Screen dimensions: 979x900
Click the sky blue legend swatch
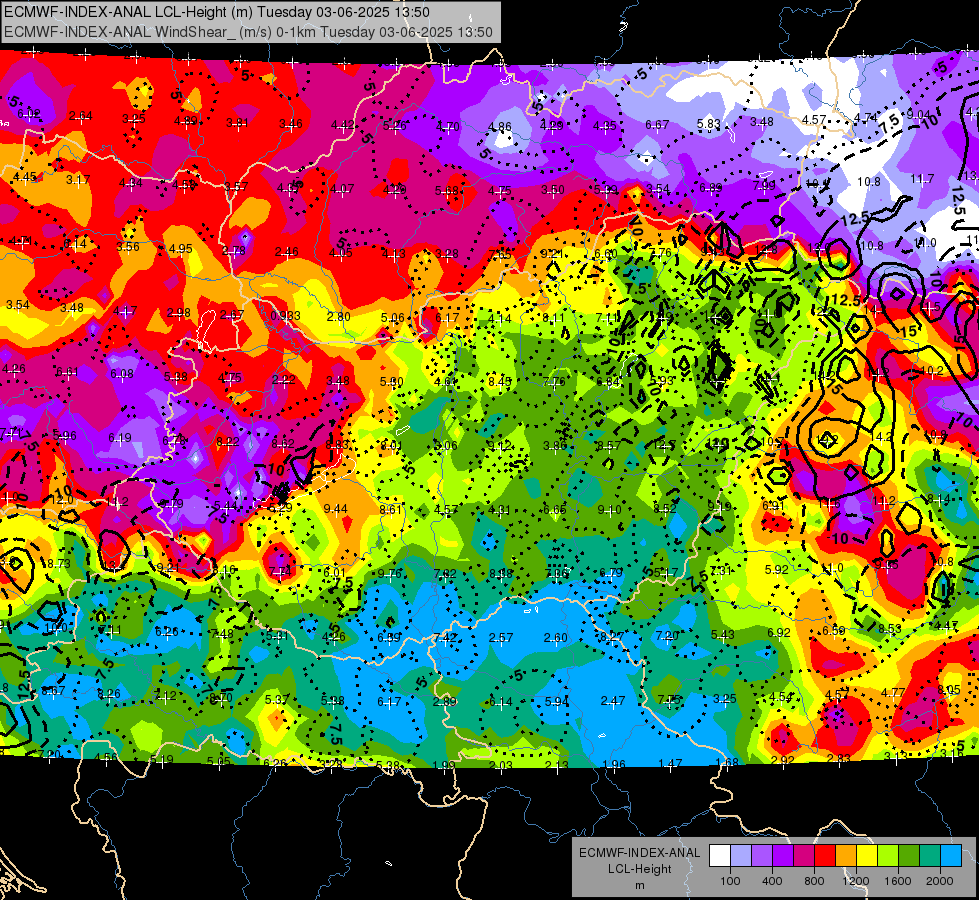click(950, 855)
